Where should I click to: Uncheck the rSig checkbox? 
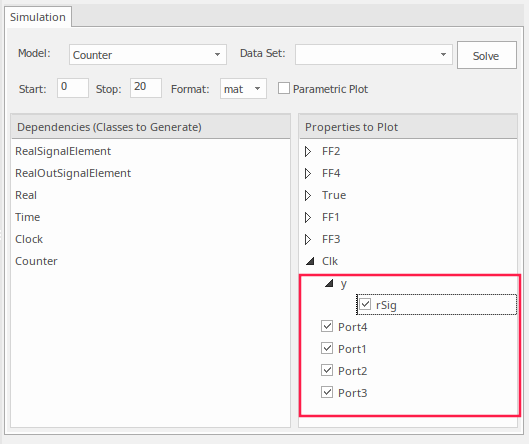tap(365, 304)
